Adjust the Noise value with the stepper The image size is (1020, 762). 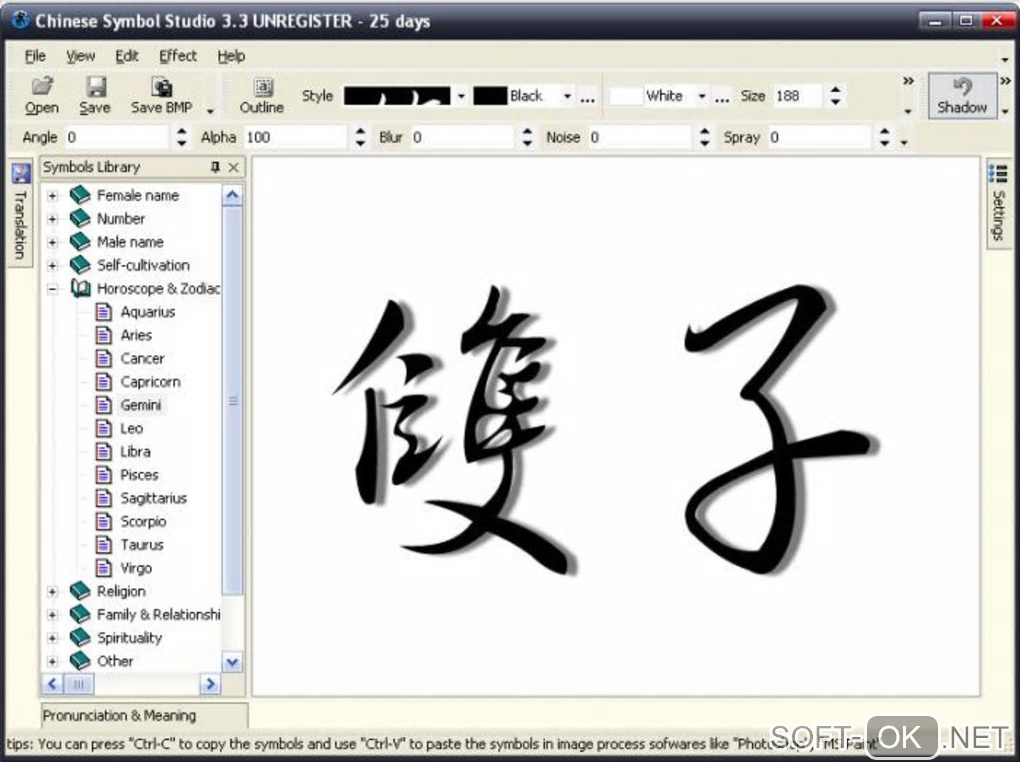705,137
